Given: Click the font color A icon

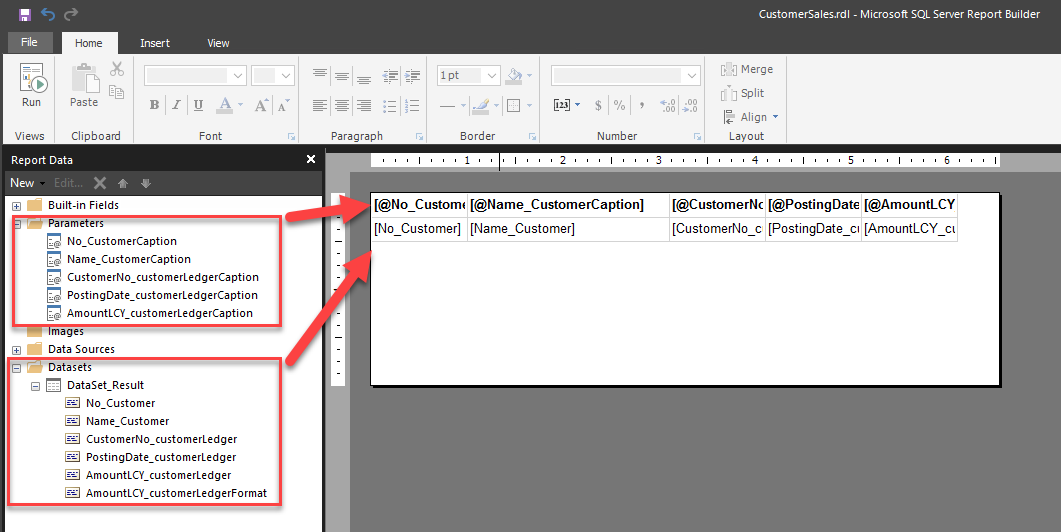Looking at the screenshot, I should pos(225,105).
